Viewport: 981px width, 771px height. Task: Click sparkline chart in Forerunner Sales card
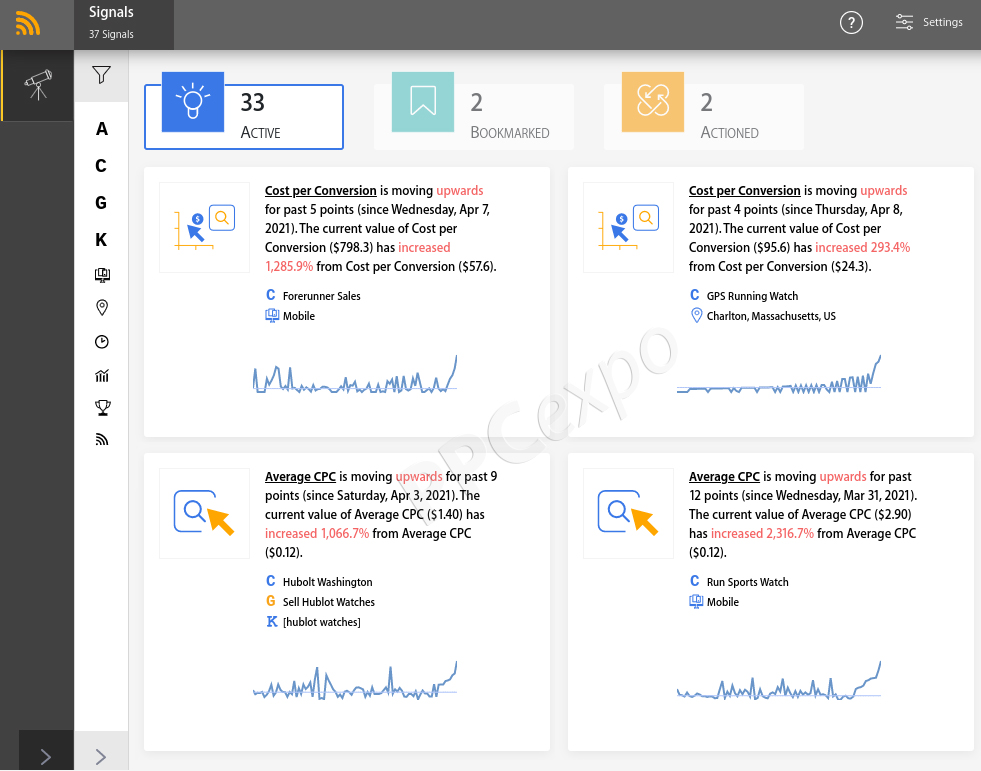355,375
